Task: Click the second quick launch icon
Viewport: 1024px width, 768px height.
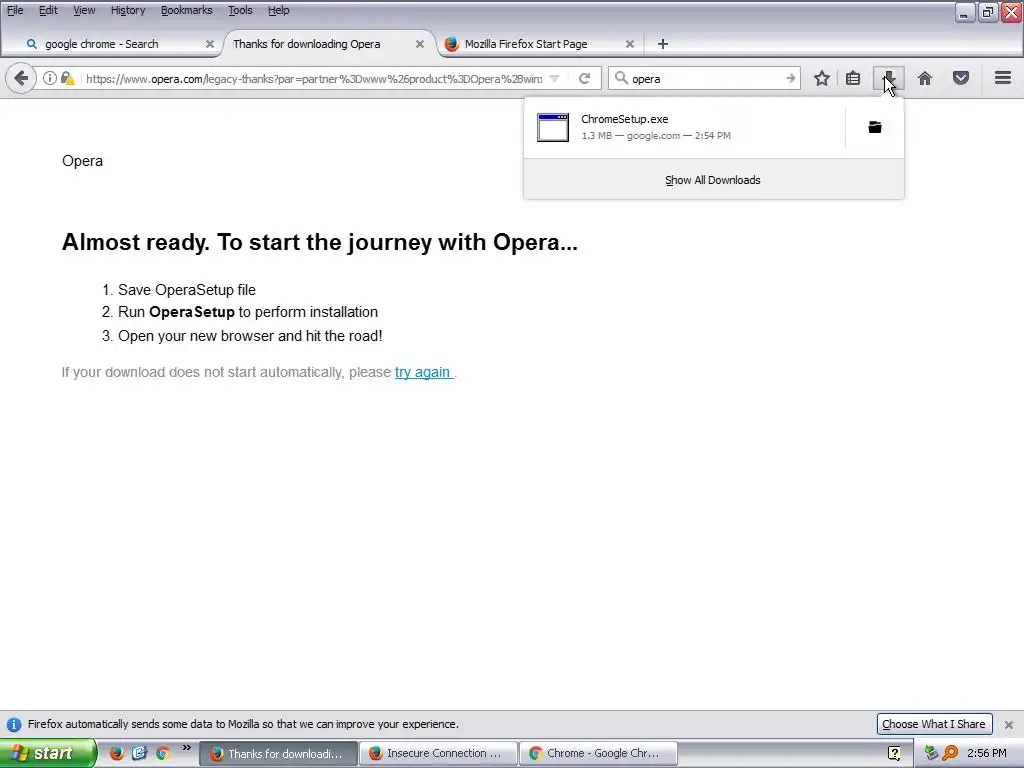Action: pyautogui.click(x=139, y=753)
